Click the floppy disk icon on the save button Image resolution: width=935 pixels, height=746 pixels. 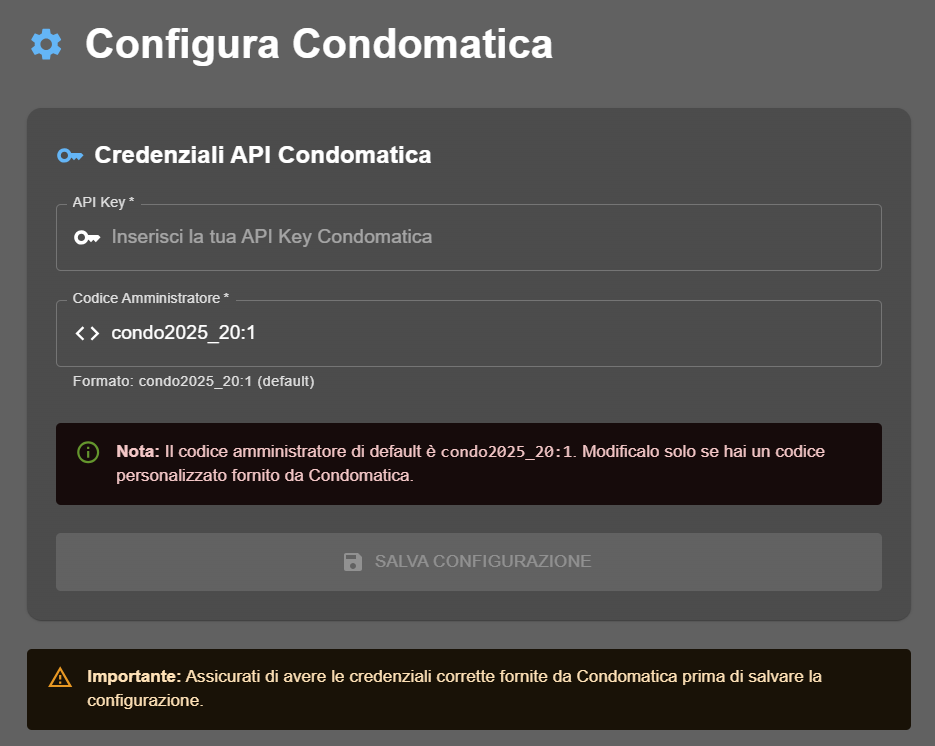coord(352,561)
